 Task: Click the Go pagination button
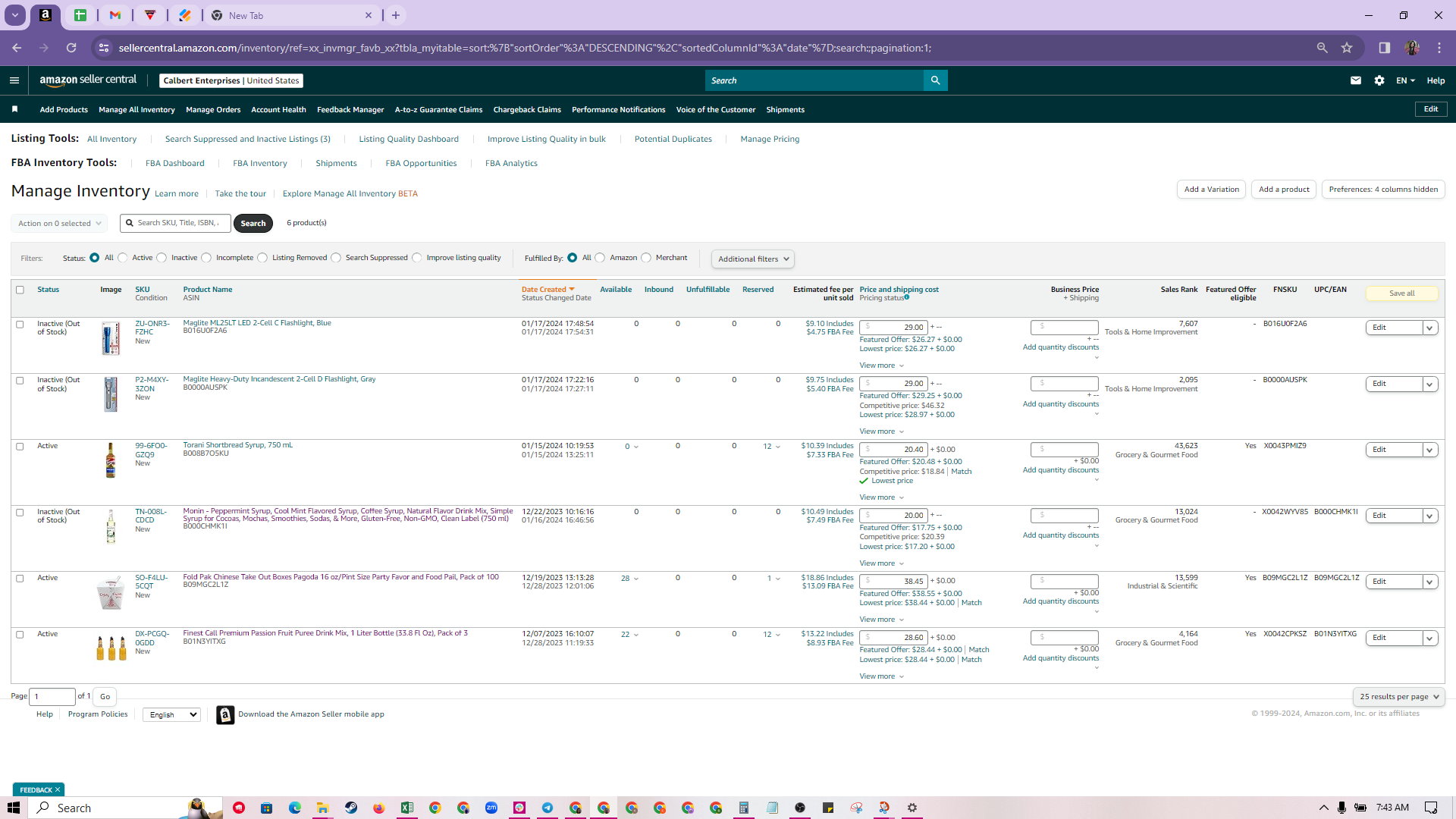pyautogui.click(x=105, y=697)
